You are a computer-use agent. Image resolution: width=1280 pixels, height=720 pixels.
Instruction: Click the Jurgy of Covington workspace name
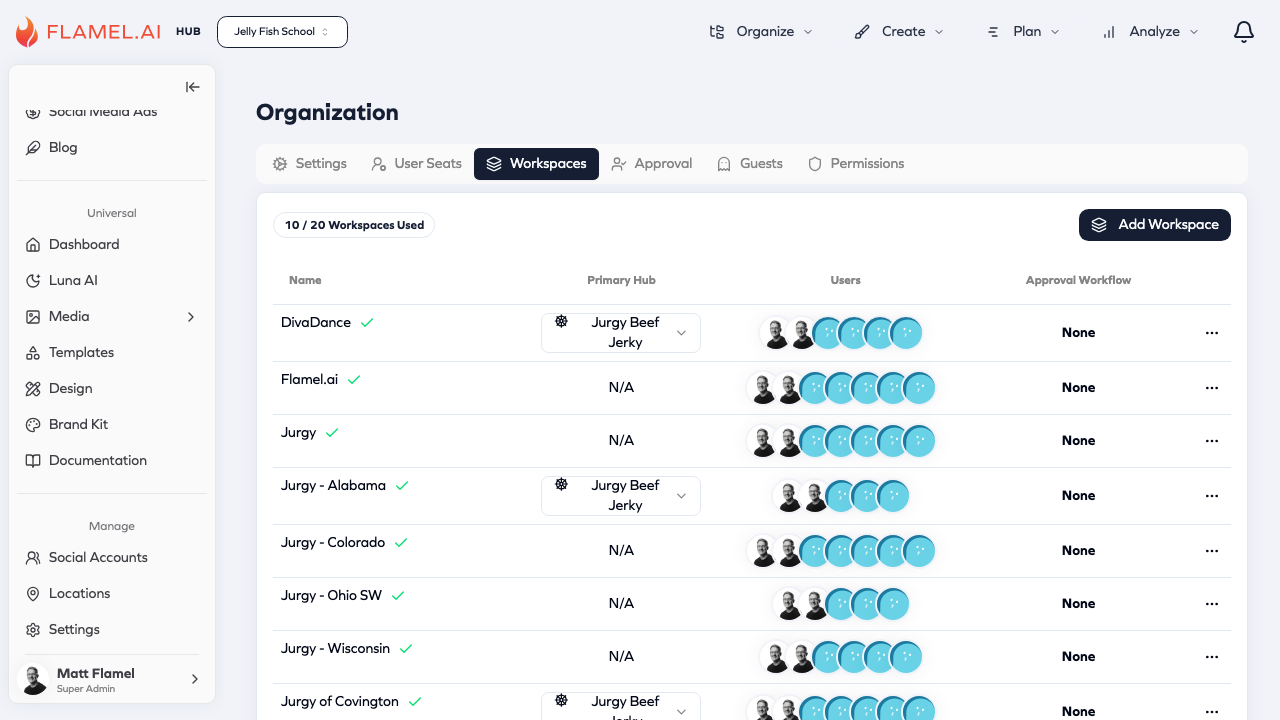[340, 702]
